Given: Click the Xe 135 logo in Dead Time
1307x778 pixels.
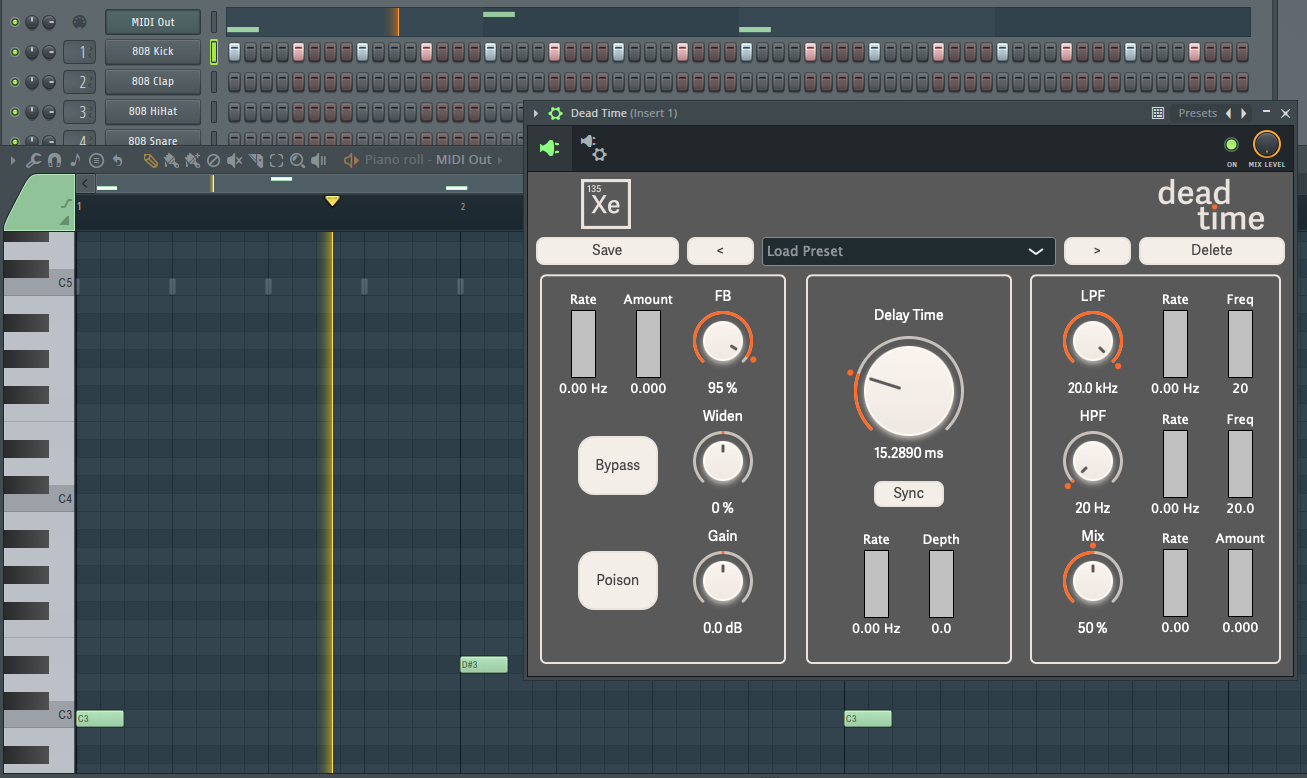Looking at the screenshot, I should [x=606, y=204].
